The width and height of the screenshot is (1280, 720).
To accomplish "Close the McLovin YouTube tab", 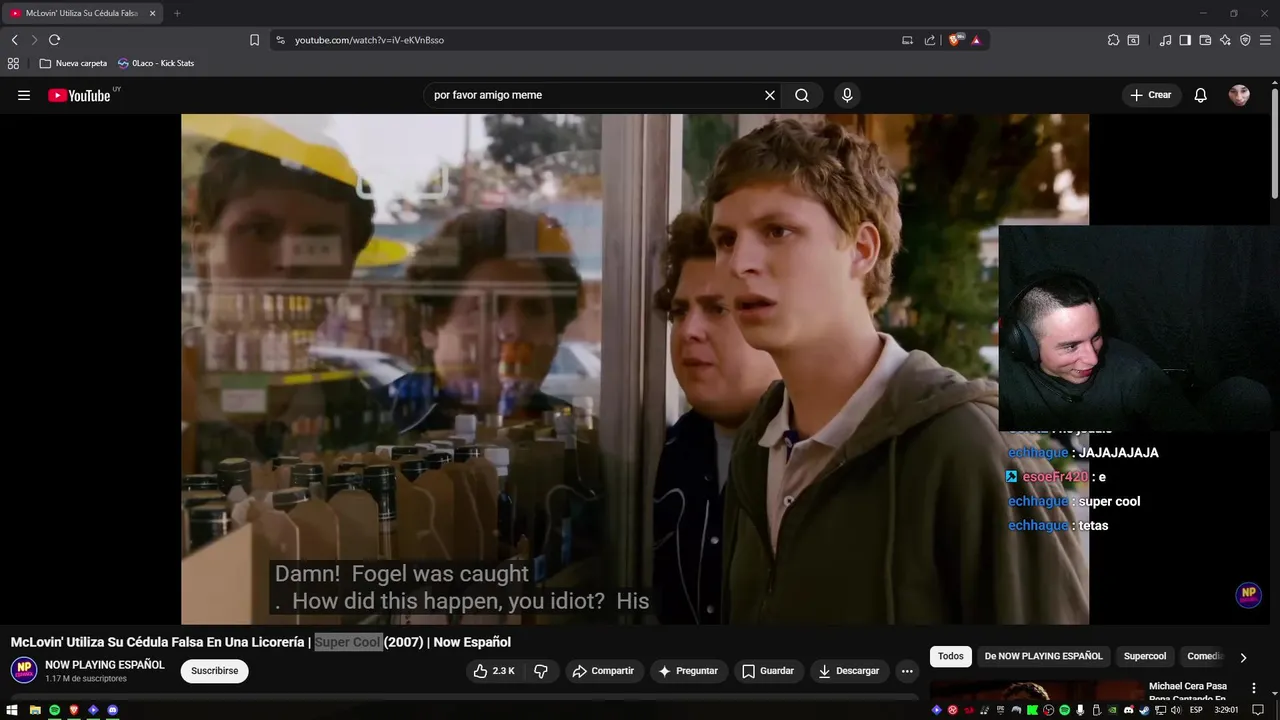I will tap(153, 13).
